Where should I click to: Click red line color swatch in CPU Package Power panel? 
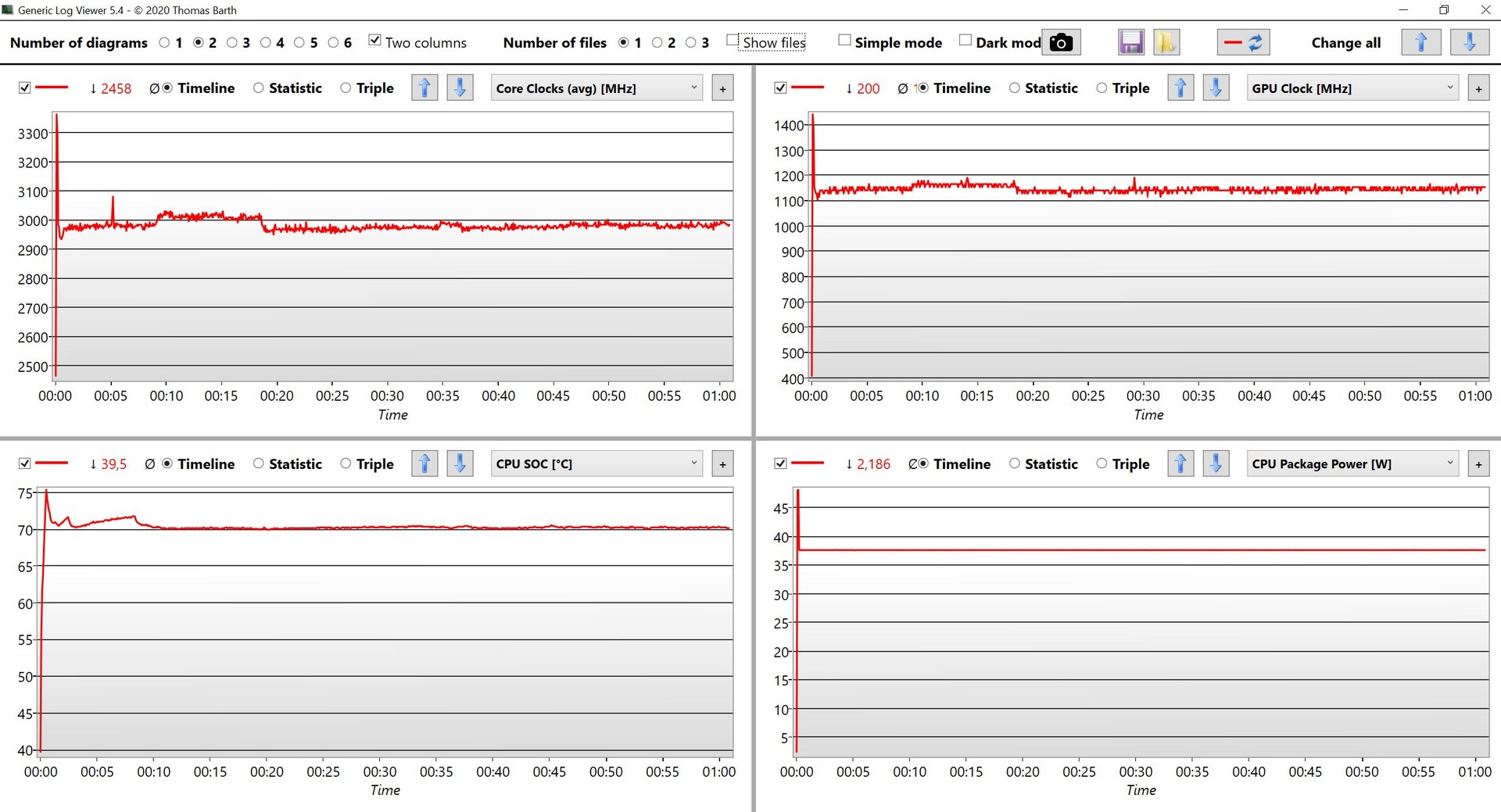(808, 463)
